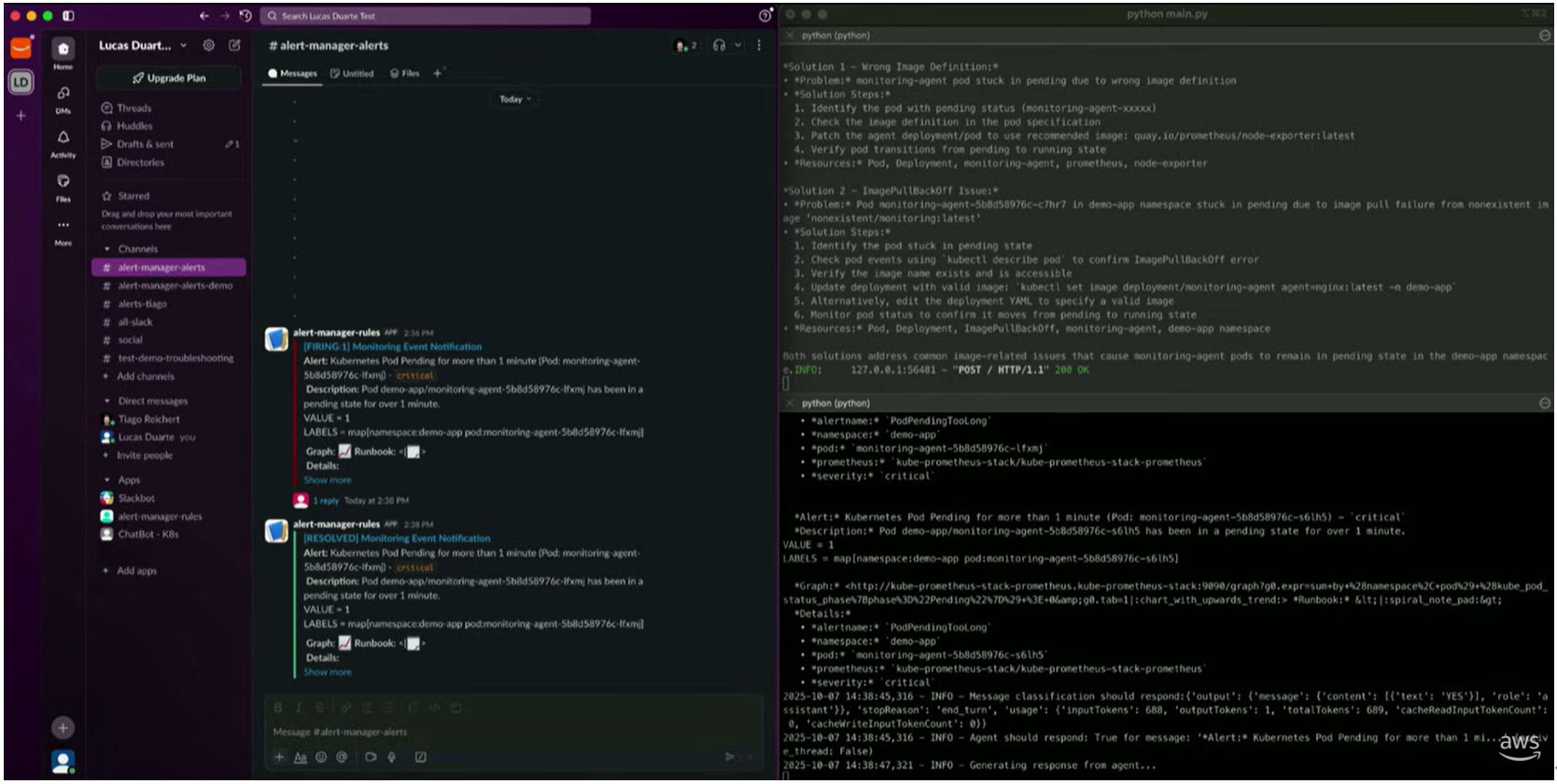Screen dimensions: 1557x784
Task: View channel members avatar count
Action: [686, 45]
